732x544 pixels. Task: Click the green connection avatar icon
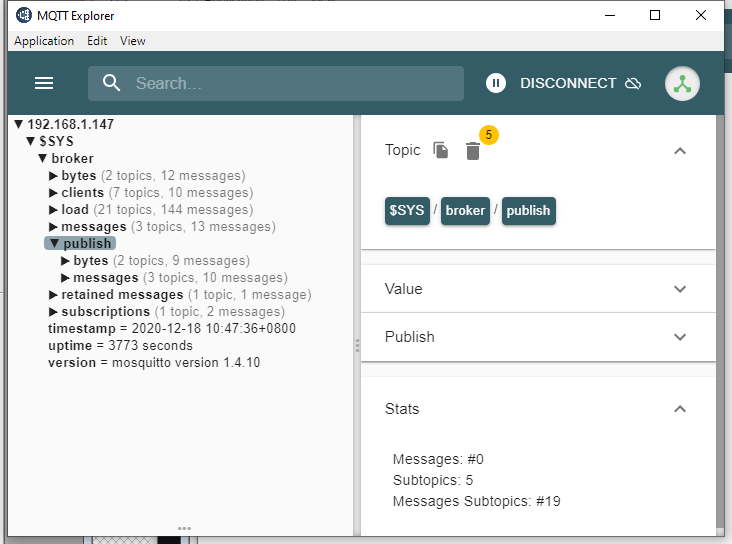point(682,84)
